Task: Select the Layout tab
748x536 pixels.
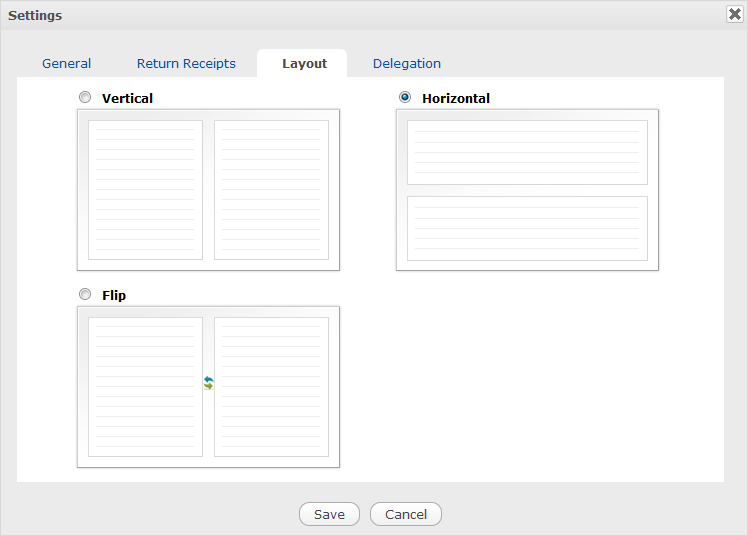Action: 304,63
